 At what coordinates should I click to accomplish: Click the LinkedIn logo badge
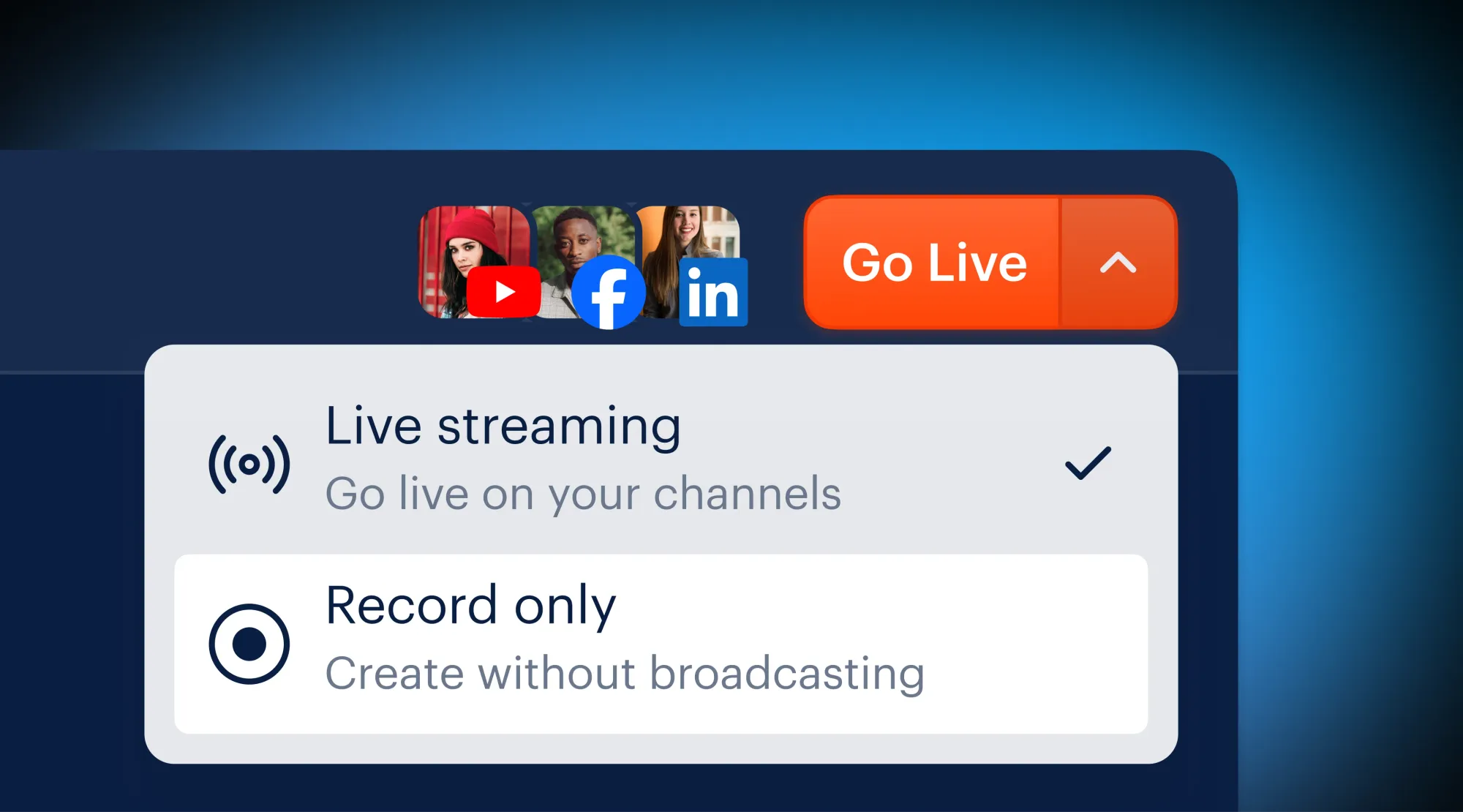click(x=713, y=292)
